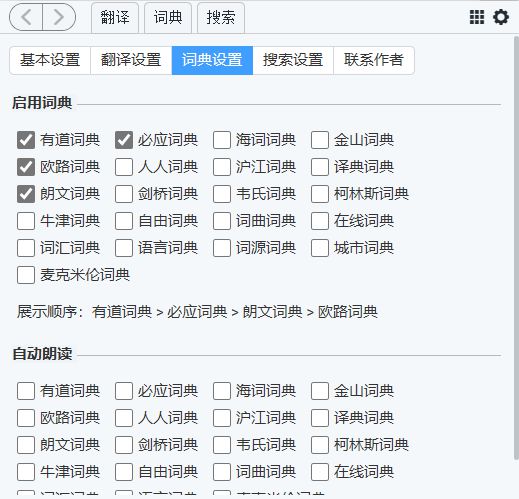Check 在线词典 under 自动朗读
The height and width of the screenshot is (499, 519).
click(x=320, y=472)
